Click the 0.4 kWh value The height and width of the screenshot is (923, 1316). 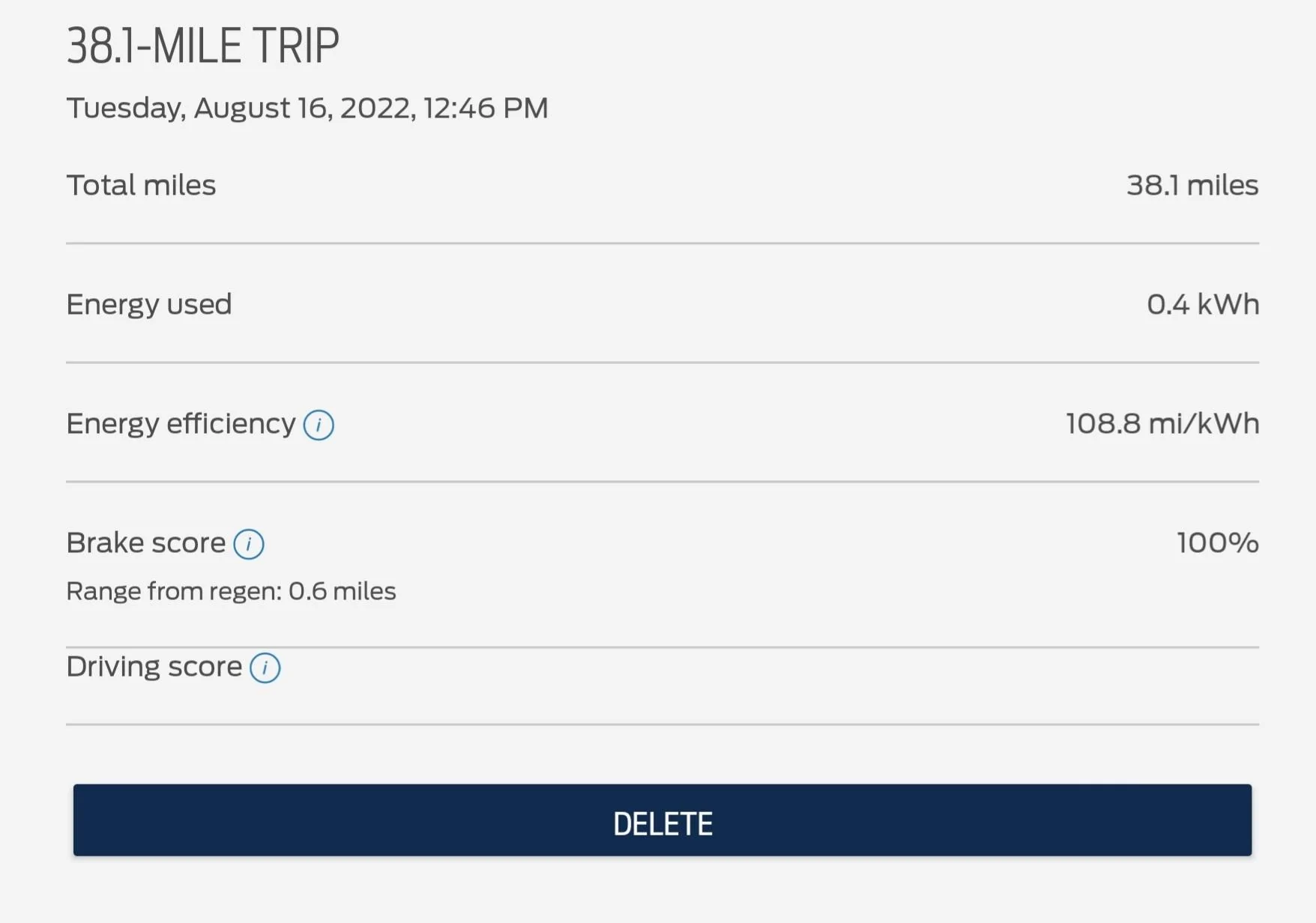(1202, 304)
